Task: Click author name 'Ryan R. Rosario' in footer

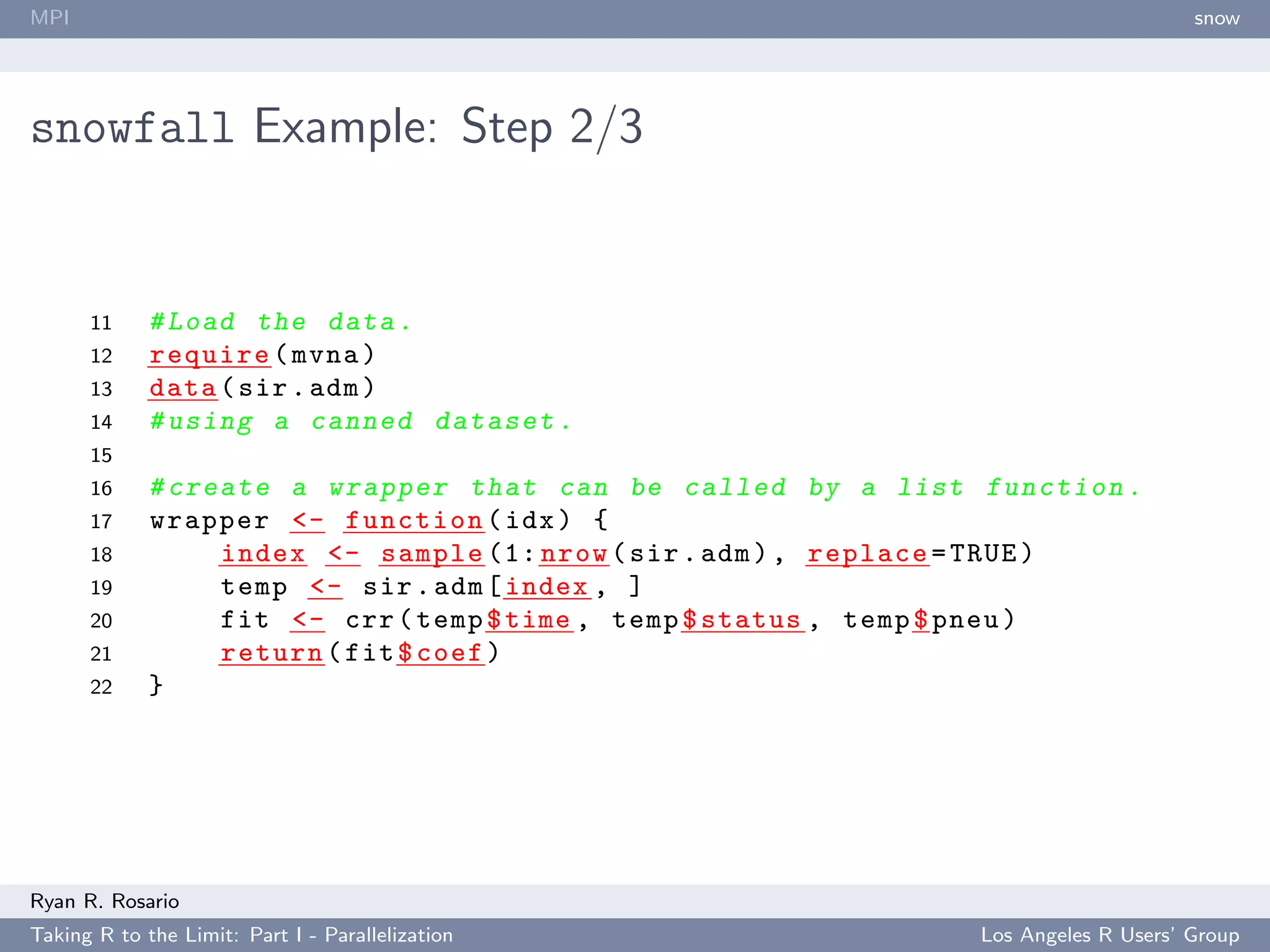Action: pyautogui.click(x=105, y=901)
